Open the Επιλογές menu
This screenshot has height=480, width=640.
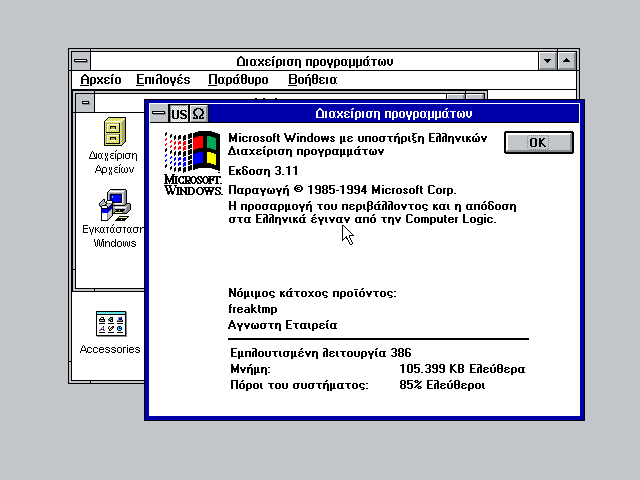coord(163,80)
